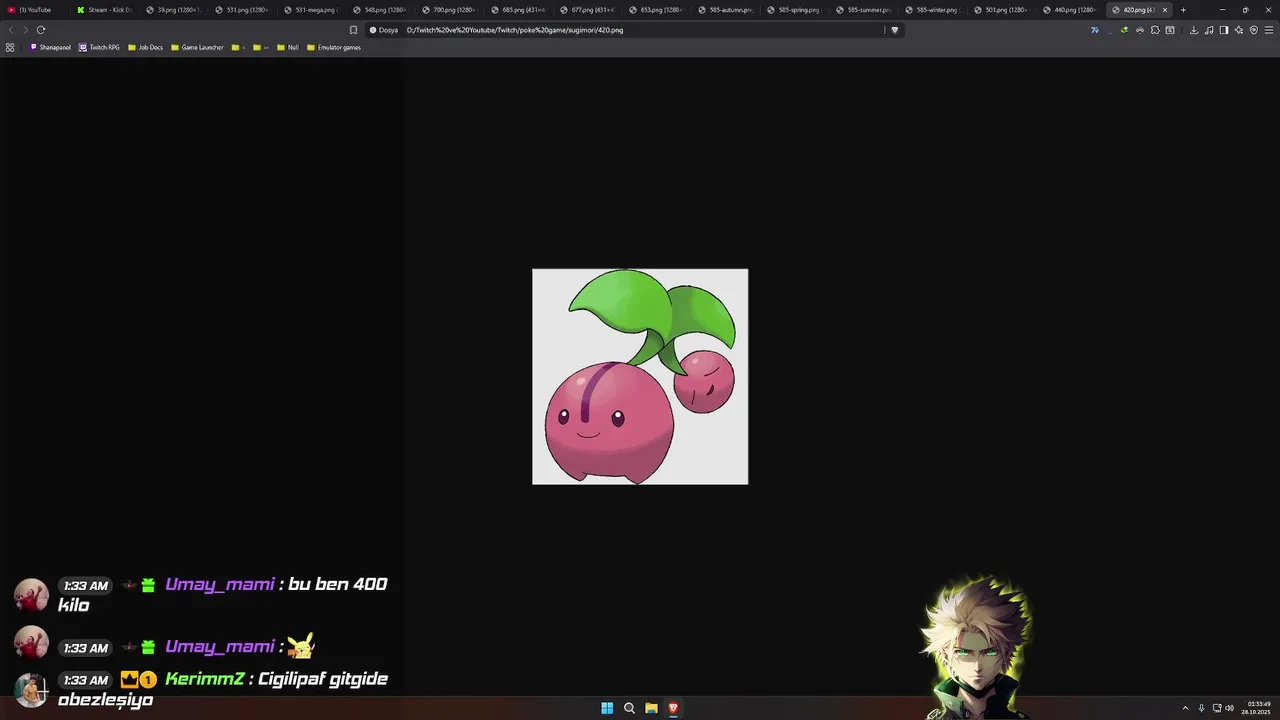Open the apps grid in bookmarks bar
This screenshot has width=1280, height=720.
coord(10,47)
